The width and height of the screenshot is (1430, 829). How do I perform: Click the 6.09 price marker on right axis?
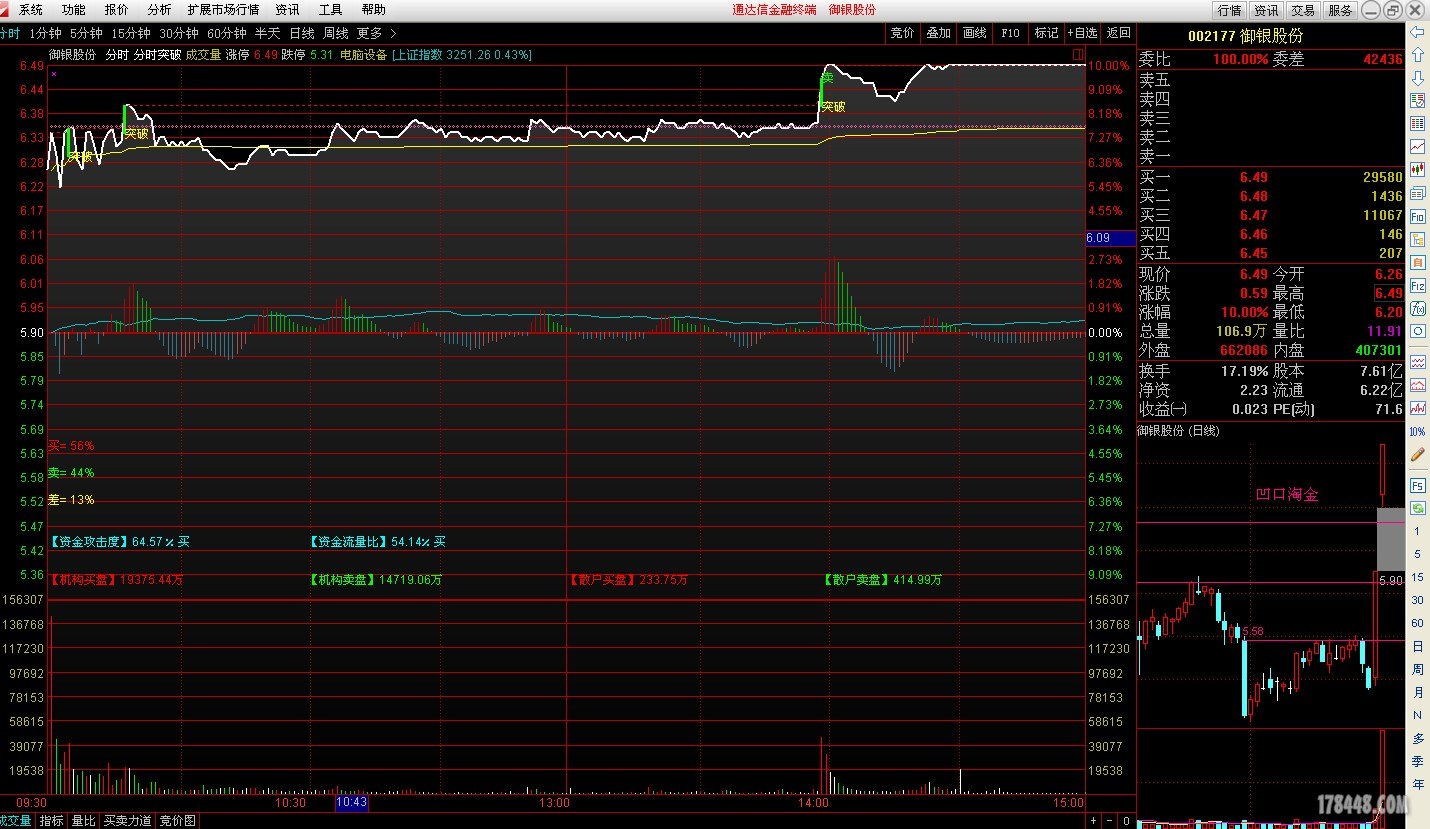[1110, 238]
